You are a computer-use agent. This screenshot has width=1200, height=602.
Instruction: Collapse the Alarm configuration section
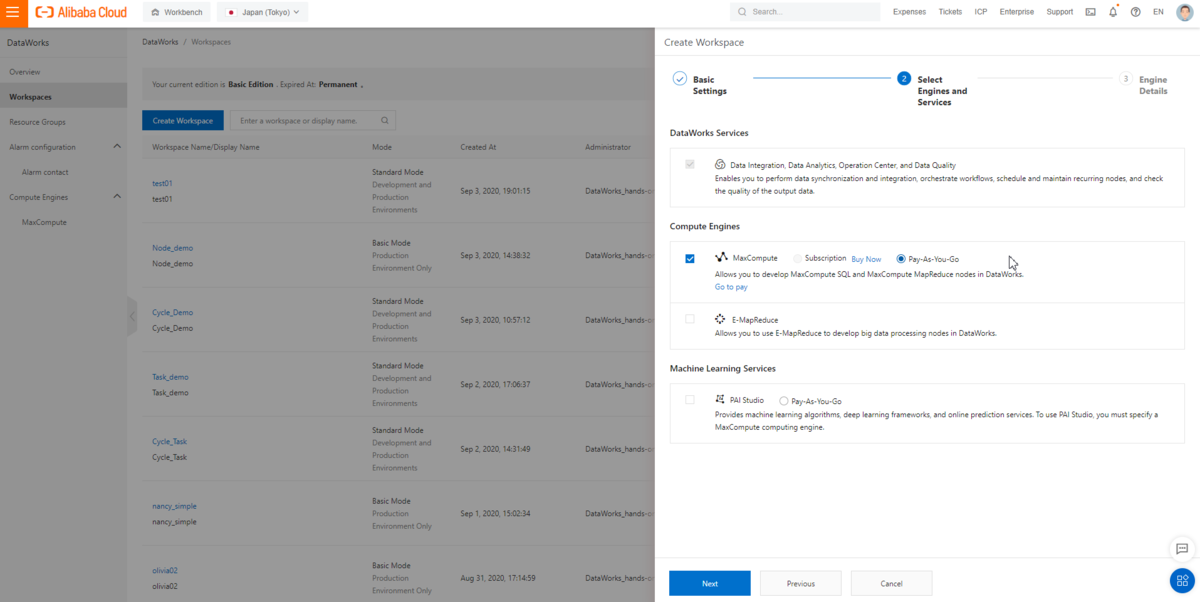tap(117, 147)
